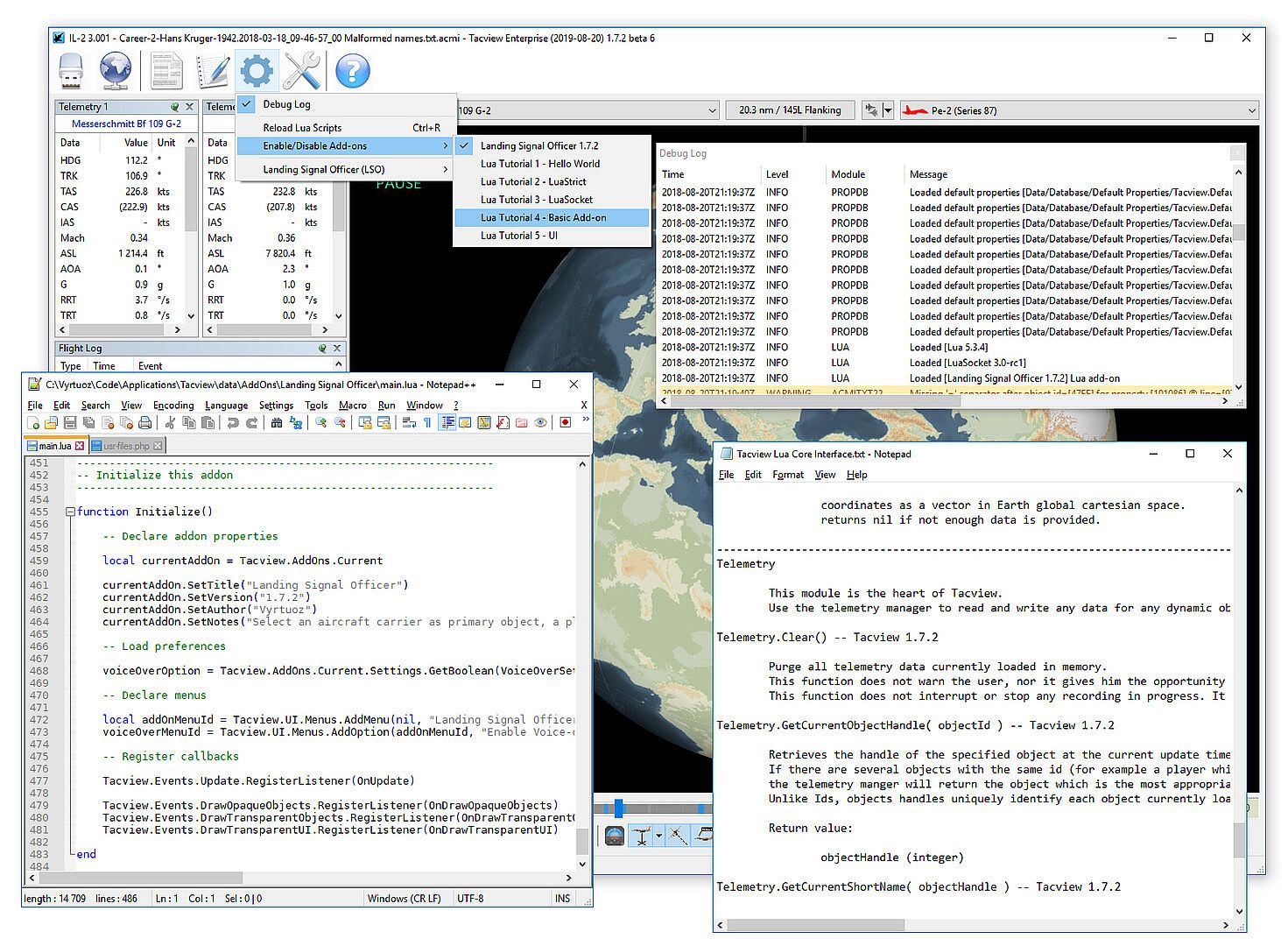Uncheck the Debug Log menu option

coord(286,104)
